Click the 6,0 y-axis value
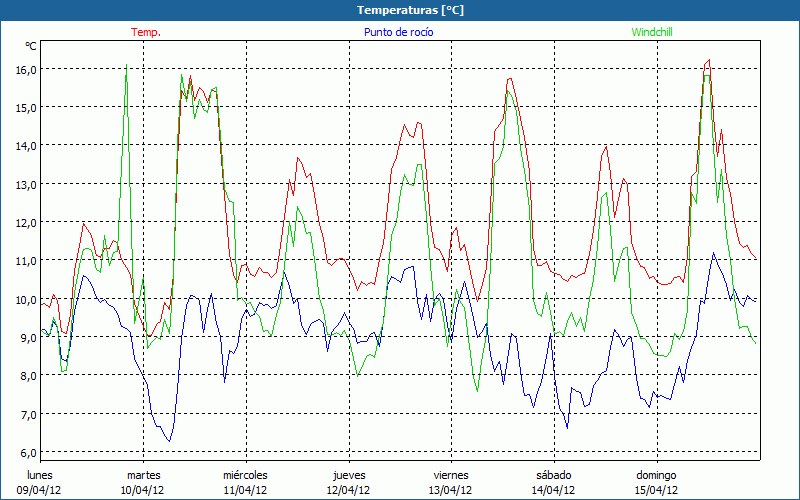 pos(25,452)
